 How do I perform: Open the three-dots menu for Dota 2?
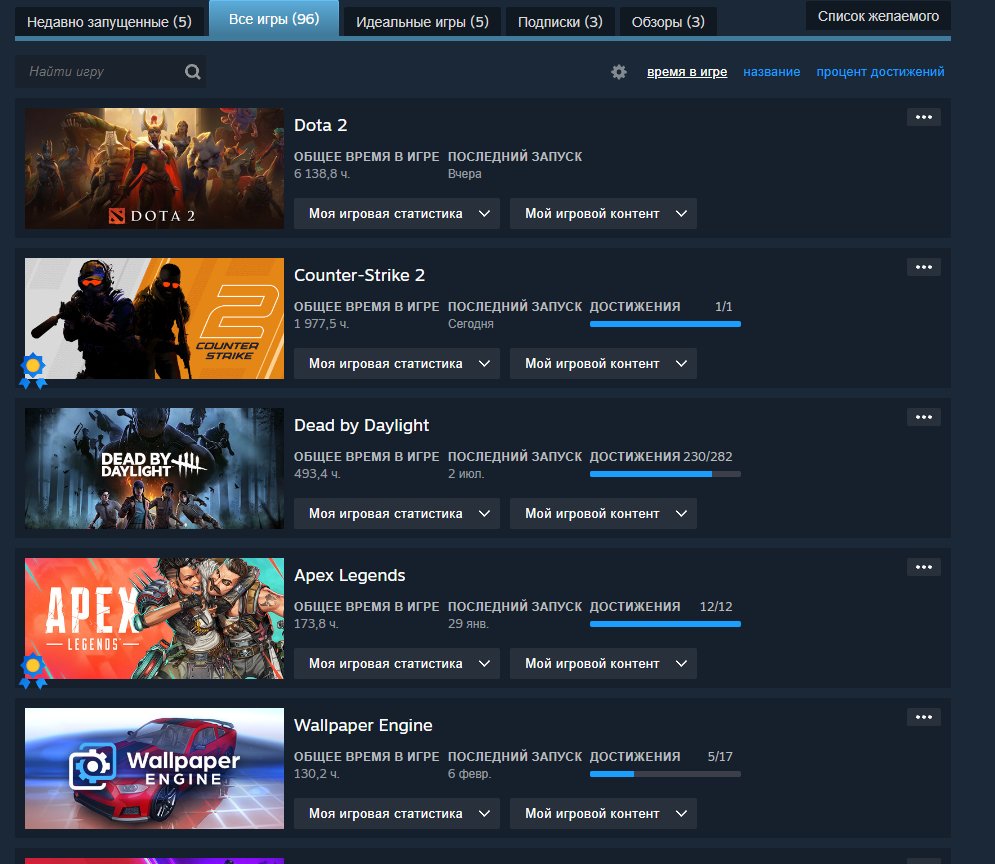(x=923, y=117)
